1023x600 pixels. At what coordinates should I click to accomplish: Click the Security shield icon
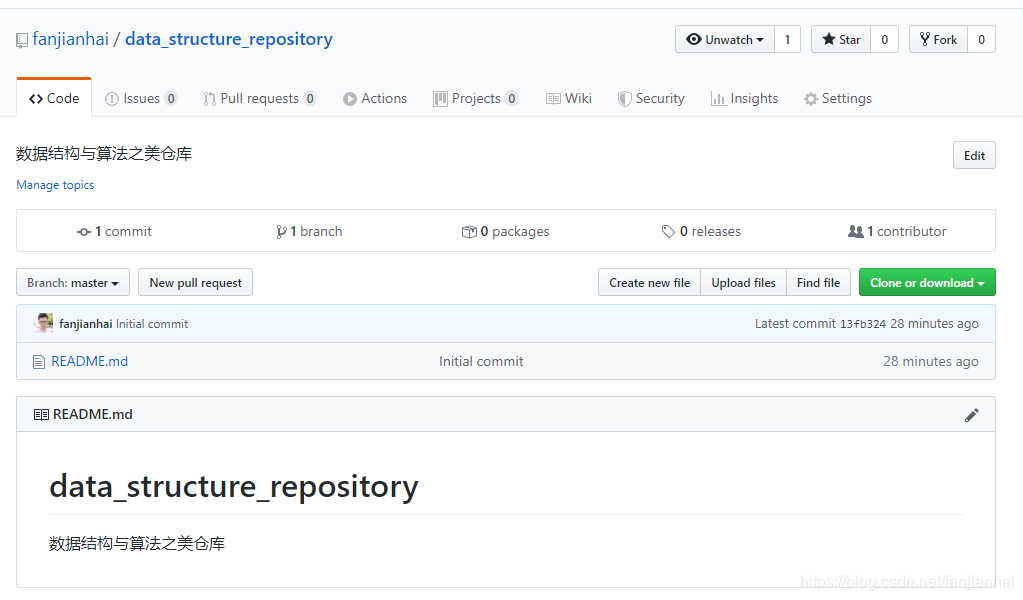(x=624, y=99)
